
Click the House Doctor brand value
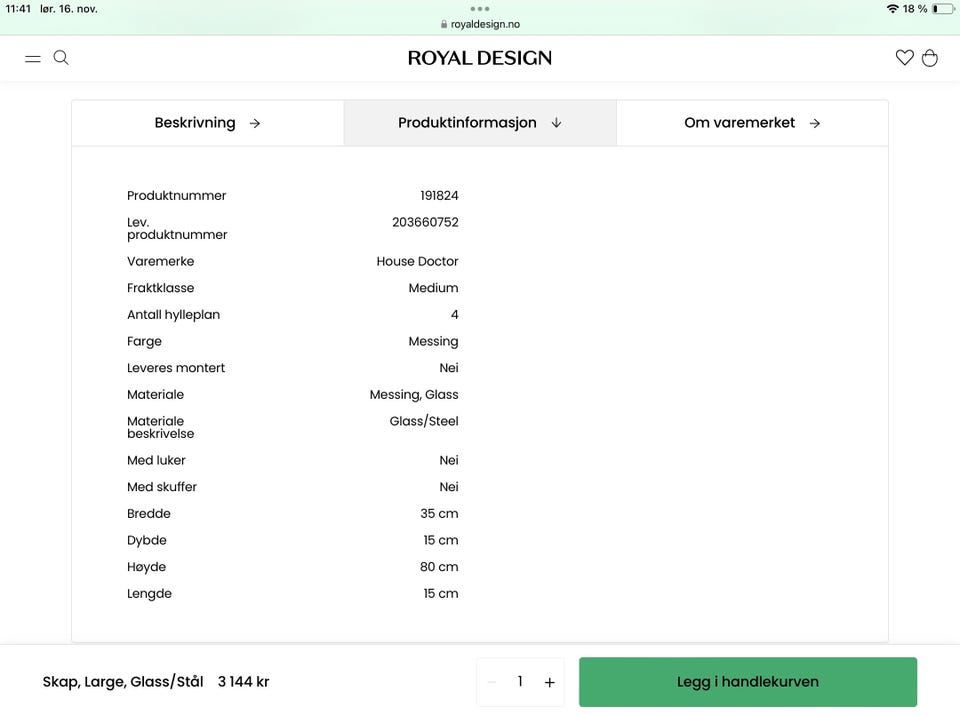tap(417, 261)
